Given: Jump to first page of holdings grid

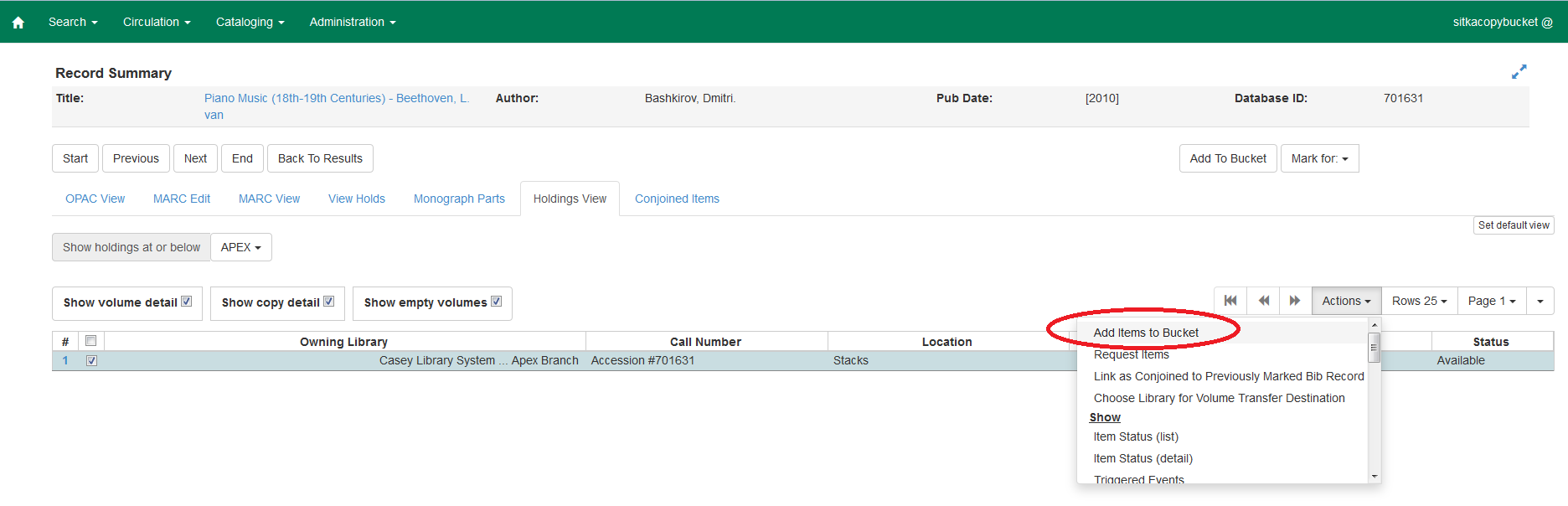Looking at the screenshot, I should 1230,301.
